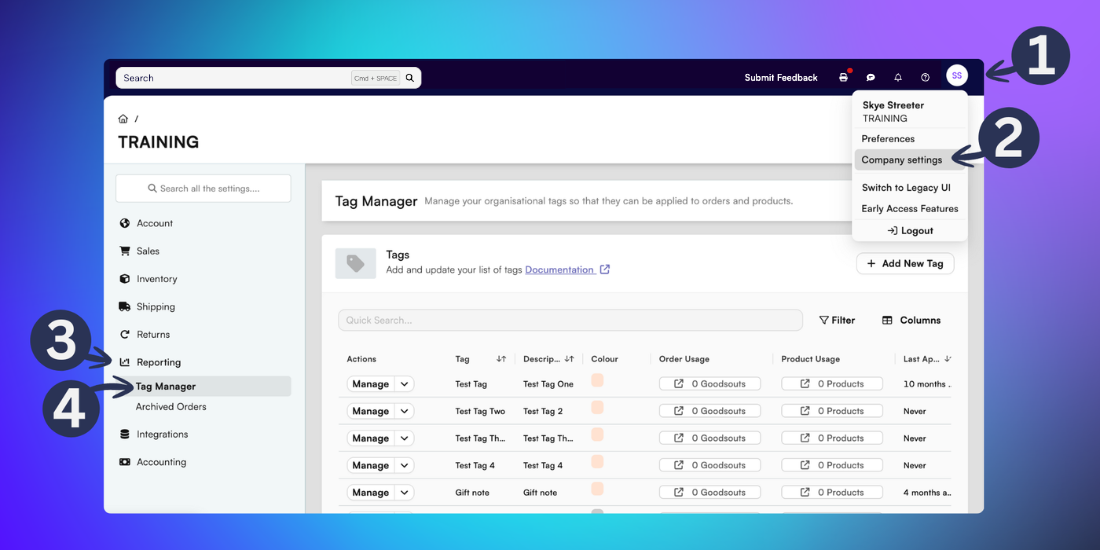Open Early Access Features

point(909,208)
